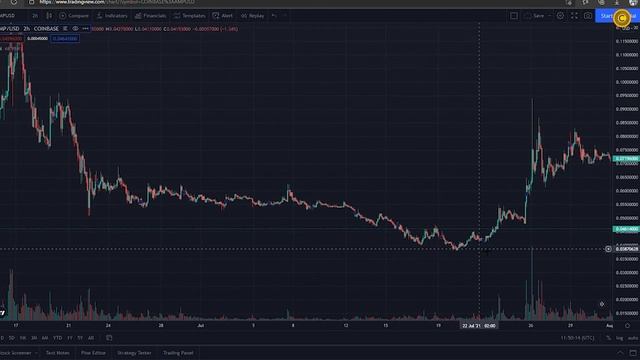Open the Stock Screener tab
This screenshot has width=640, height=360.
16,353
